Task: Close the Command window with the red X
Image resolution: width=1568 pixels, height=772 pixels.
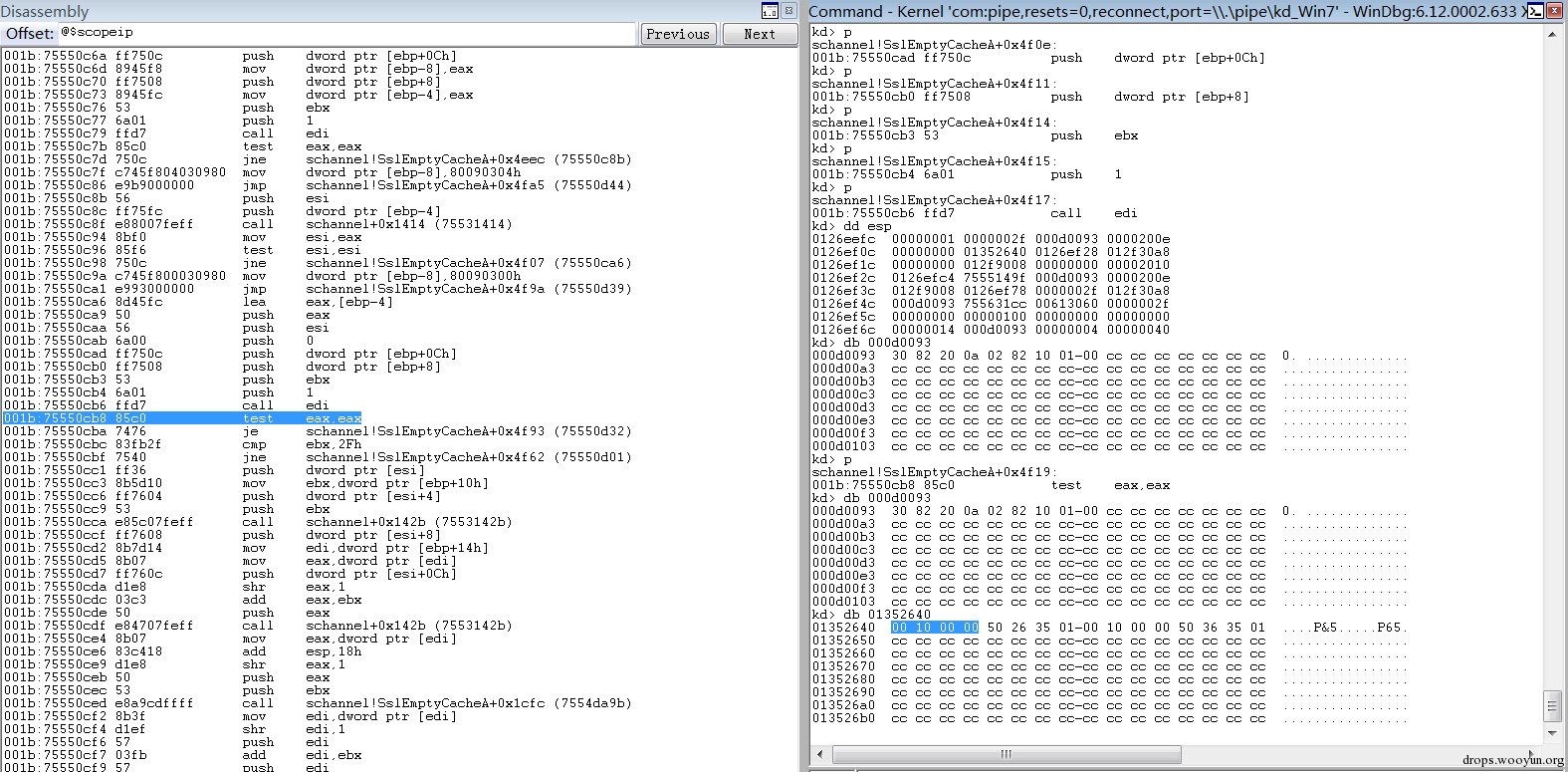Action: [1554, 11]
